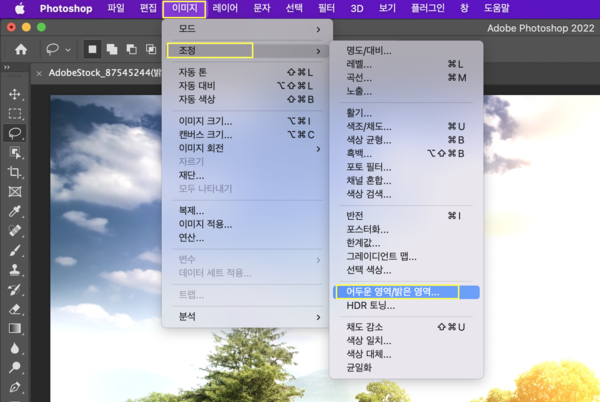Open 레벨 adjustment

[406, 64]
